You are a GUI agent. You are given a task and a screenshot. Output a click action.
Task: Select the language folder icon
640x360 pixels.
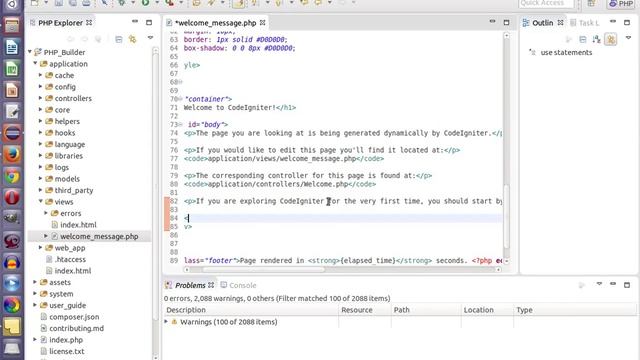[49, 144]
